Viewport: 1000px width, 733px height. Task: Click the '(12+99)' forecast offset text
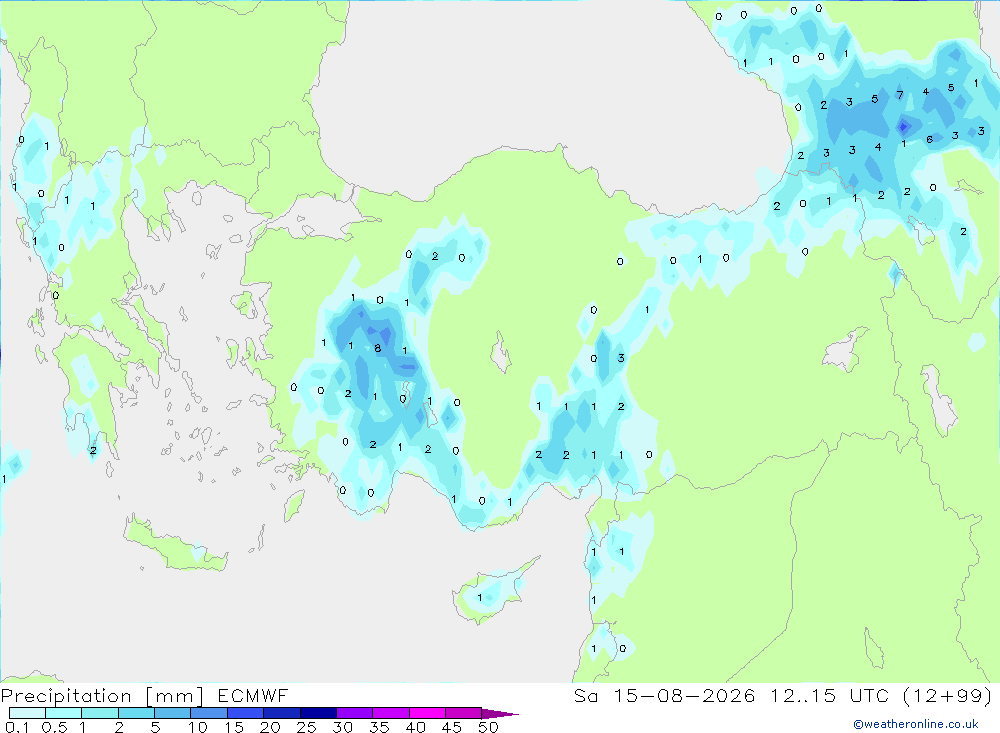pos(948,695)
